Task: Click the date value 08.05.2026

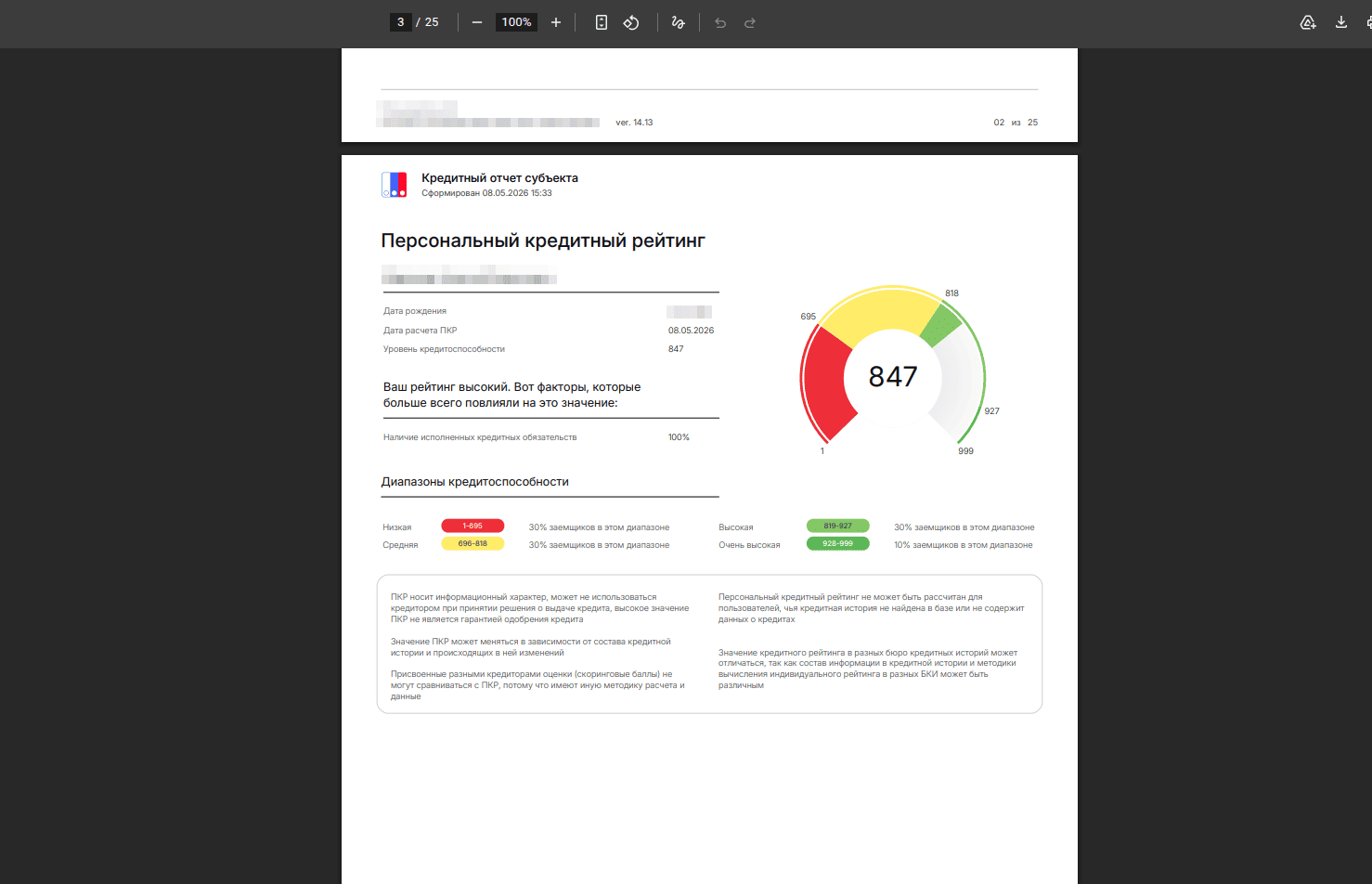Action: point(691,331)
